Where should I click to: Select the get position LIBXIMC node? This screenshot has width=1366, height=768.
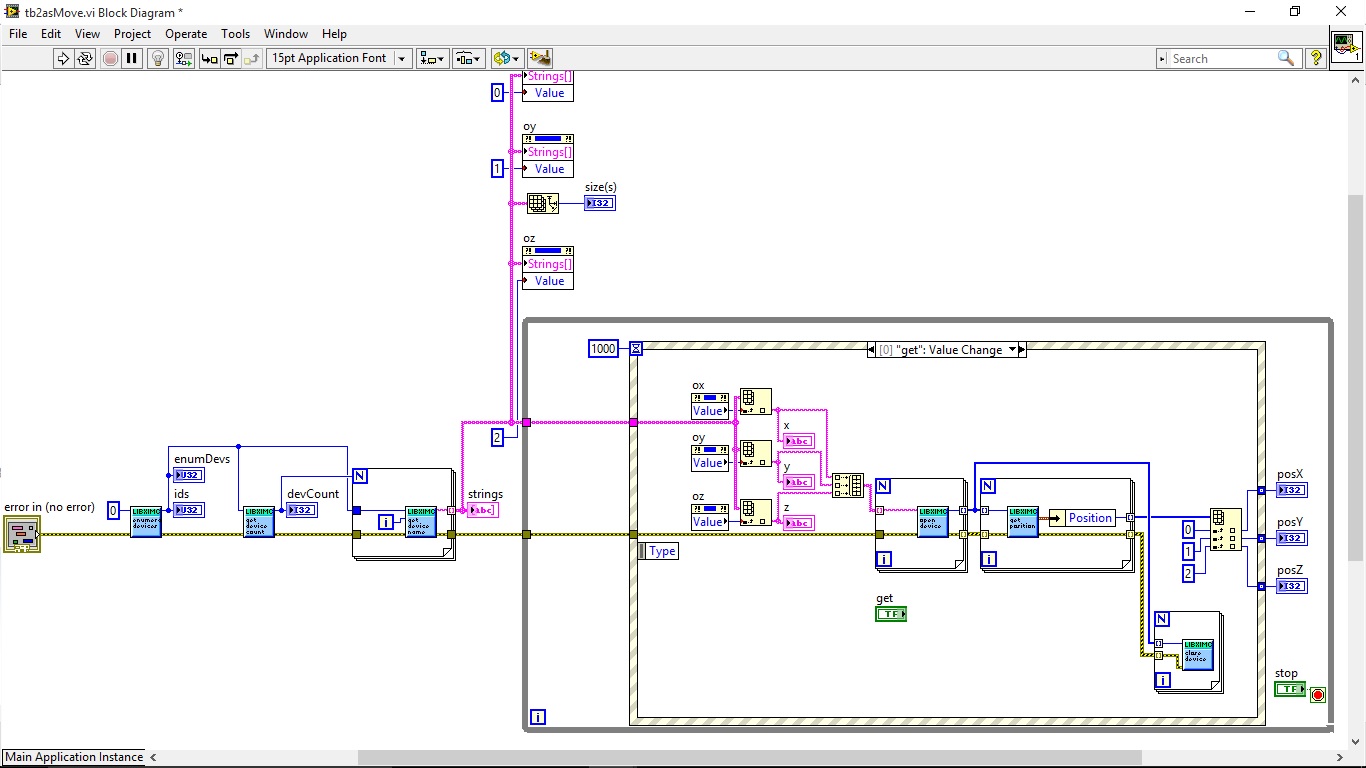(x=1023, y=522)
